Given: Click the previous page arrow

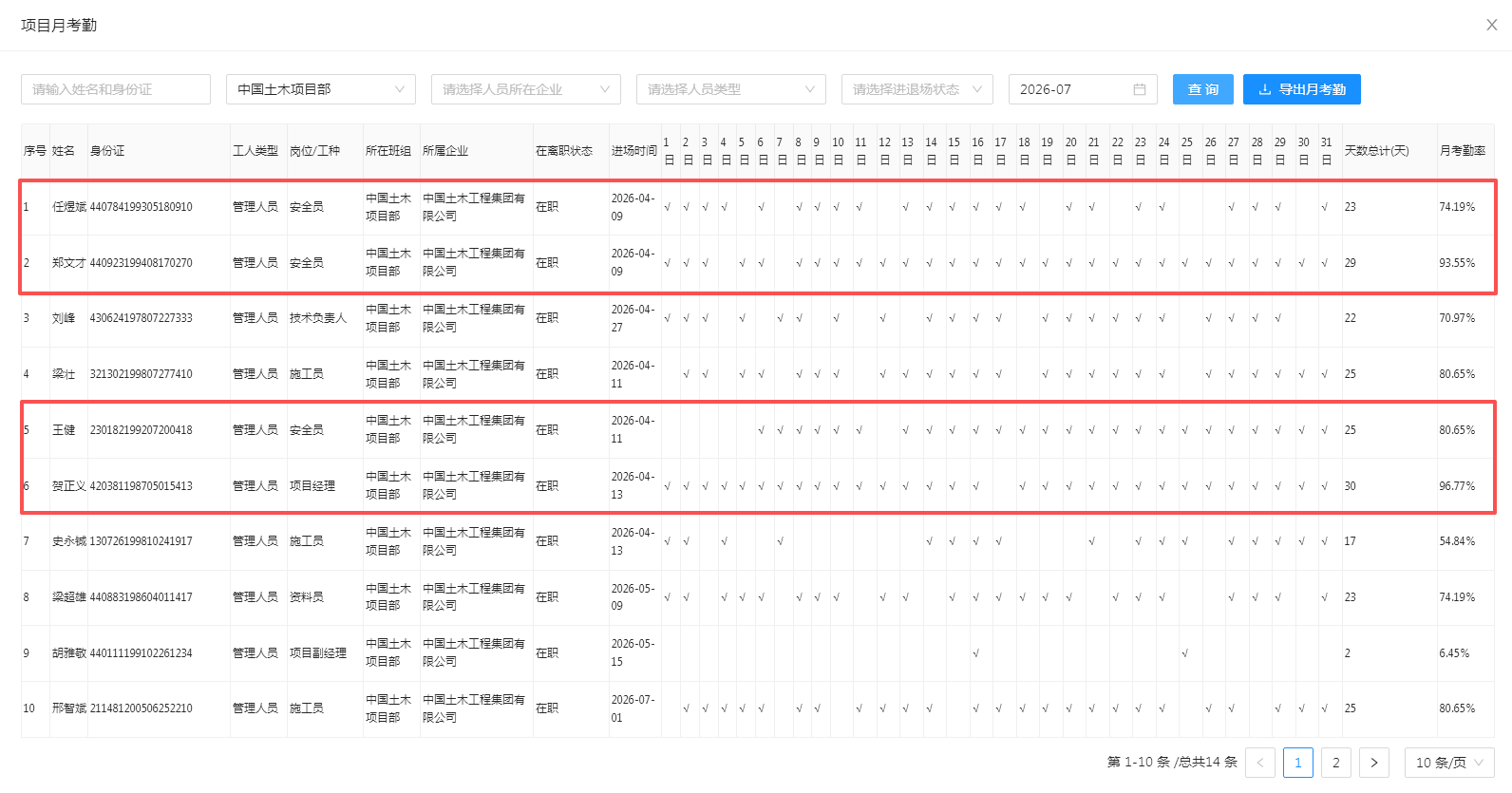Looking at the screenshot, I should pos(1260,763).
